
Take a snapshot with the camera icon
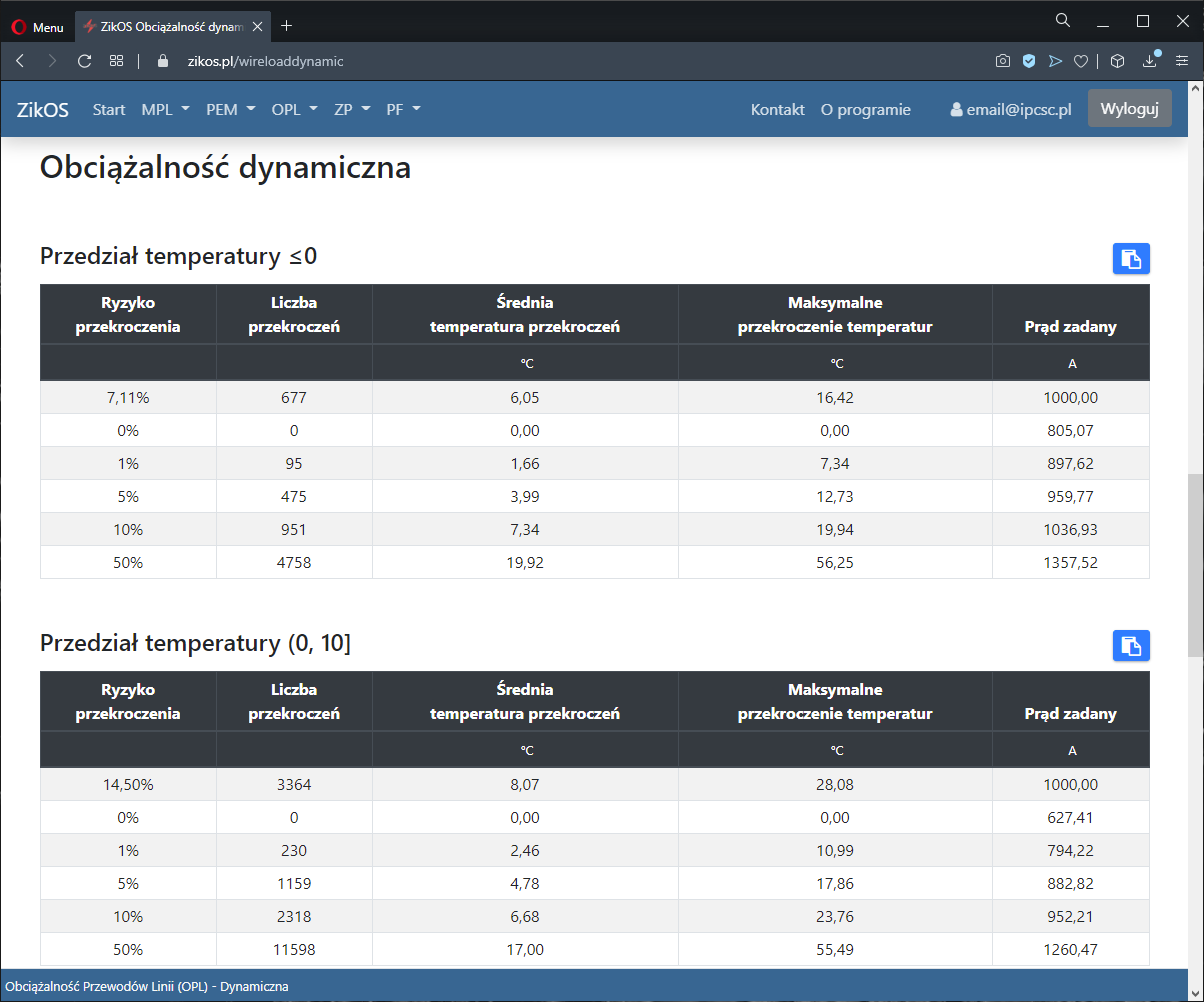coord(1002,61)
